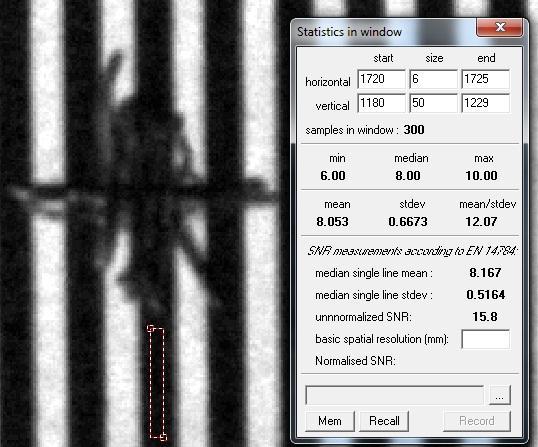Click the Mem button

(x=330, y=421)
